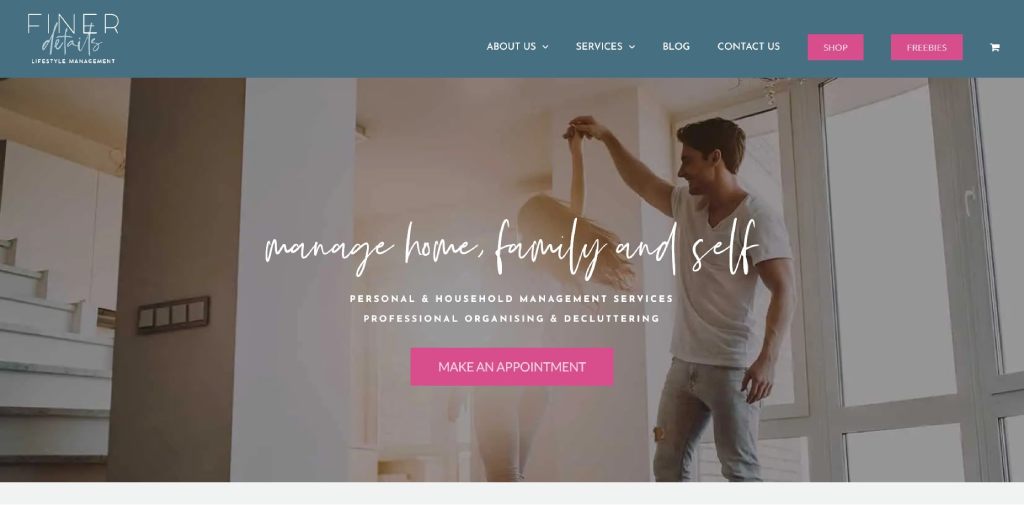1024x505 pixels.
Task: Open the About Us menu item
Action: (x=511, y=46)
